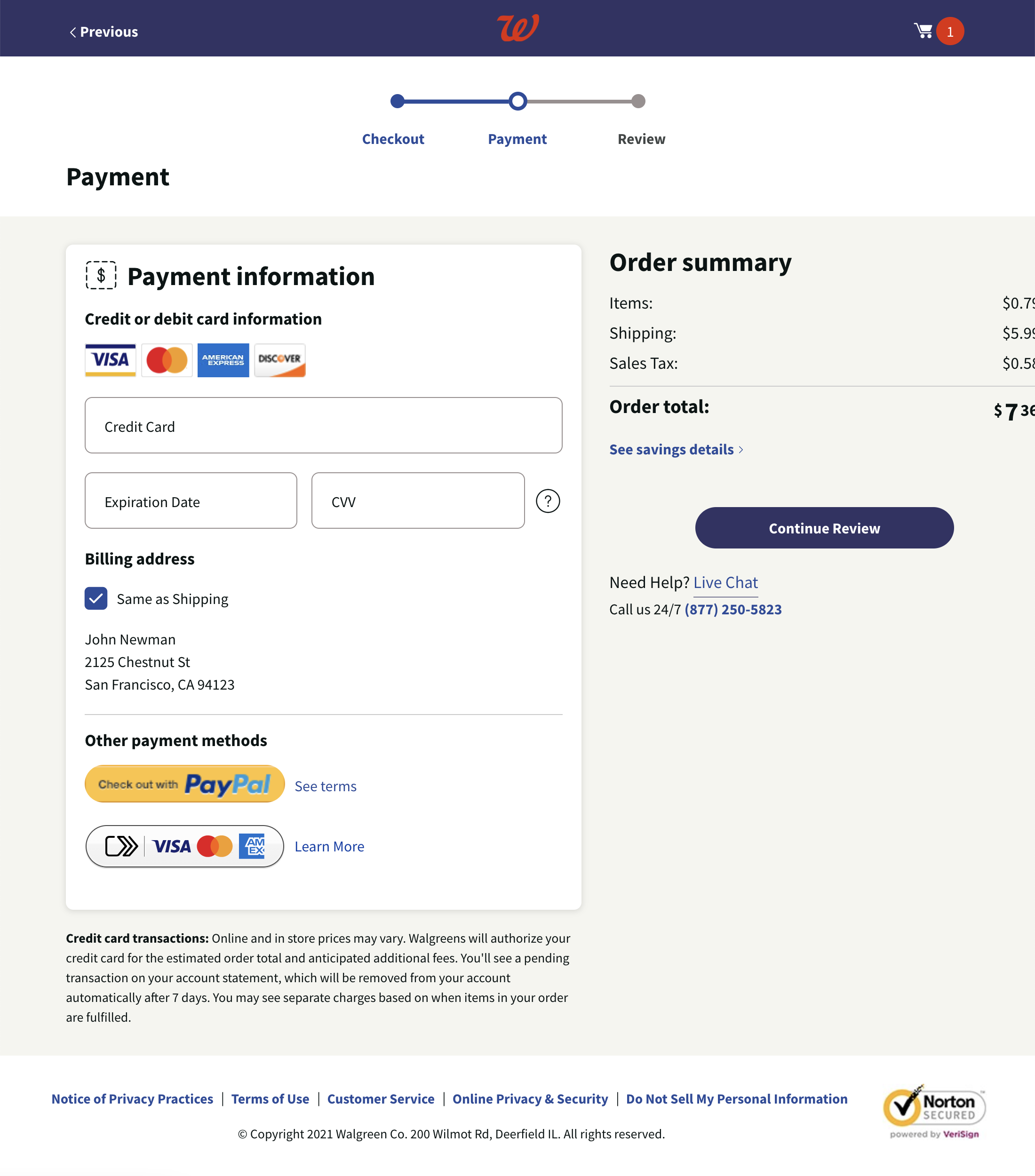Go back to the Checkout step
This screenshot has height=1176, width=1035.
click(x=393, y=139)
